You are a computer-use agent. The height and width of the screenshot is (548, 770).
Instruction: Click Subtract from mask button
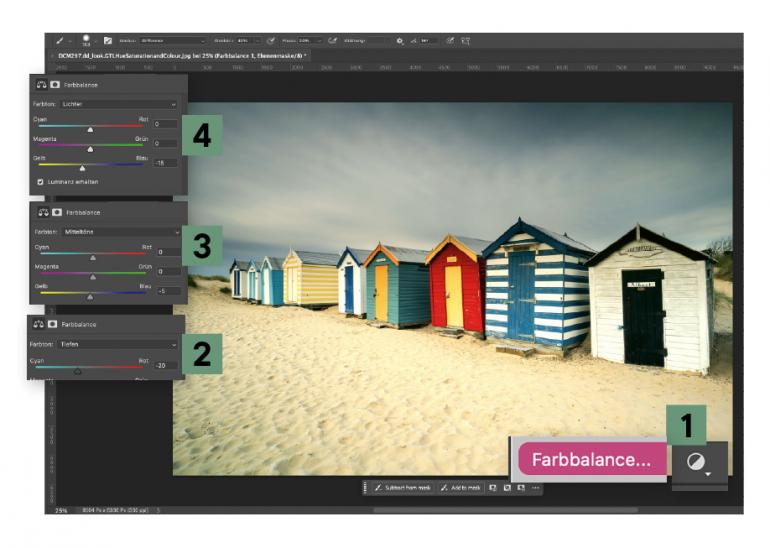click(403, 488)
